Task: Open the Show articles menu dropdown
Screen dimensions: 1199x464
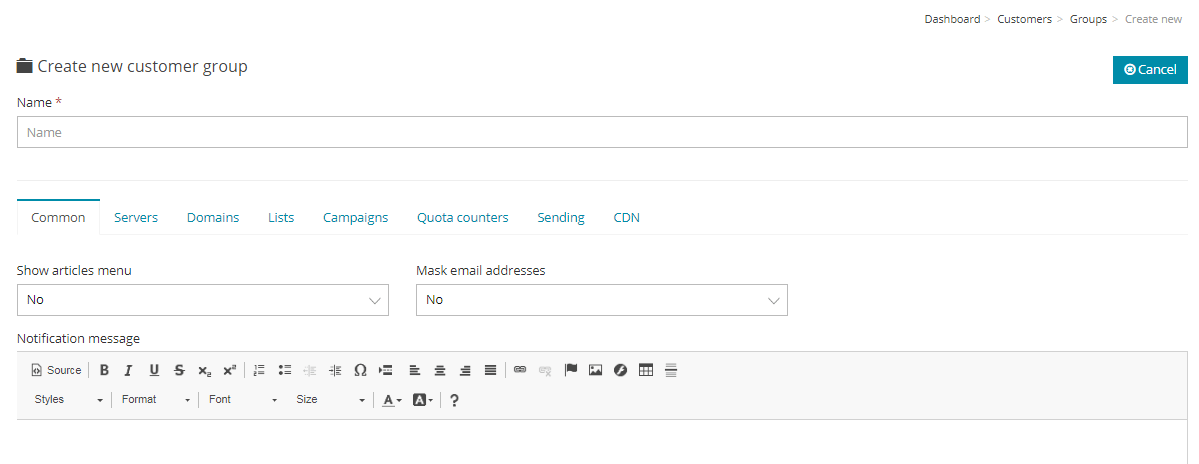Action: point(202,300)
